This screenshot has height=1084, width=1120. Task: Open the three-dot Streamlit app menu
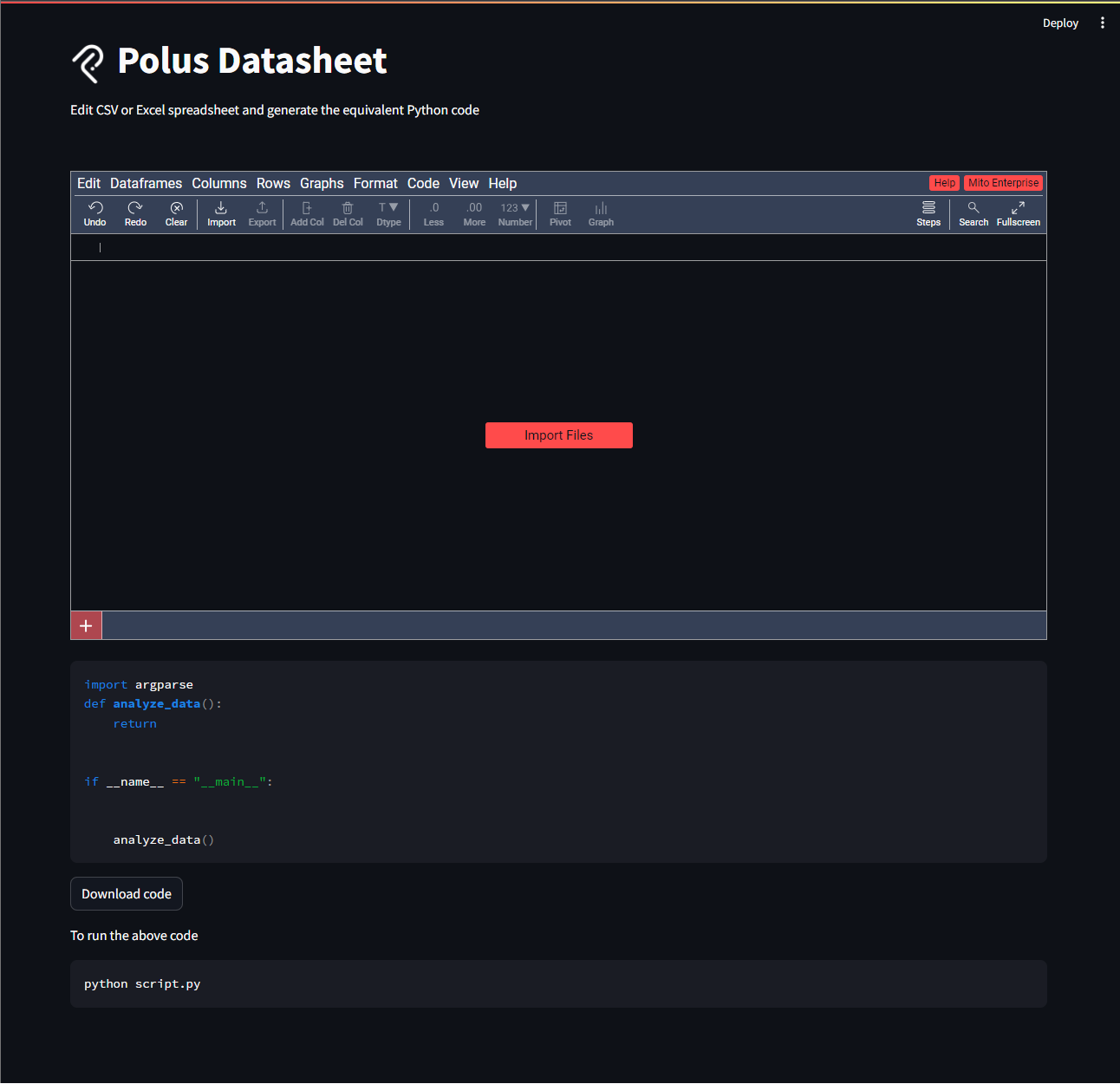click(1103, 23)
